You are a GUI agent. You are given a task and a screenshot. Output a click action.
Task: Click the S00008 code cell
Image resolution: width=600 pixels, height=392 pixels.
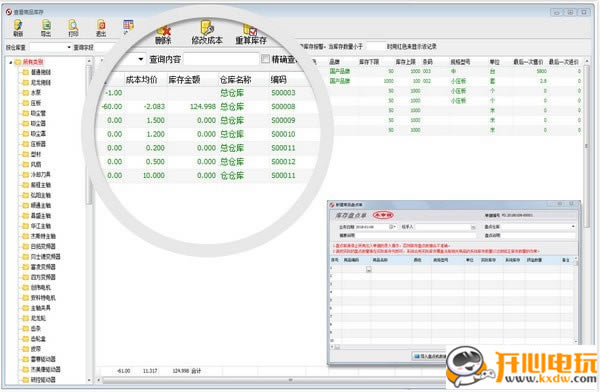(x=283, y=107)
